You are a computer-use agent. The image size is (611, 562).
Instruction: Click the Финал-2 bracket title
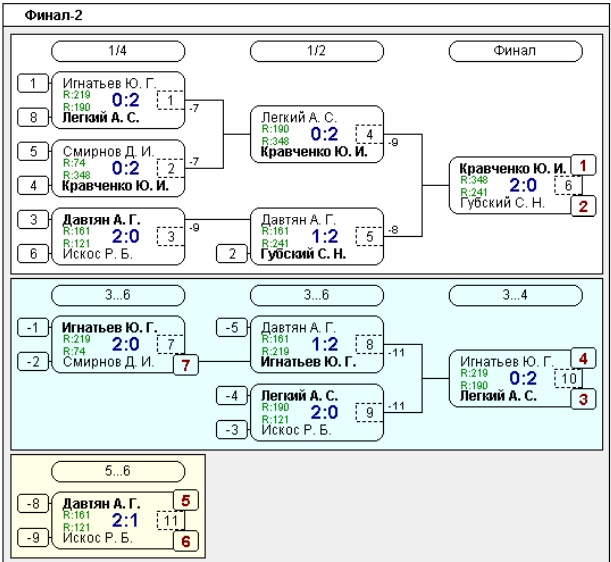click(x=53, y=16)
